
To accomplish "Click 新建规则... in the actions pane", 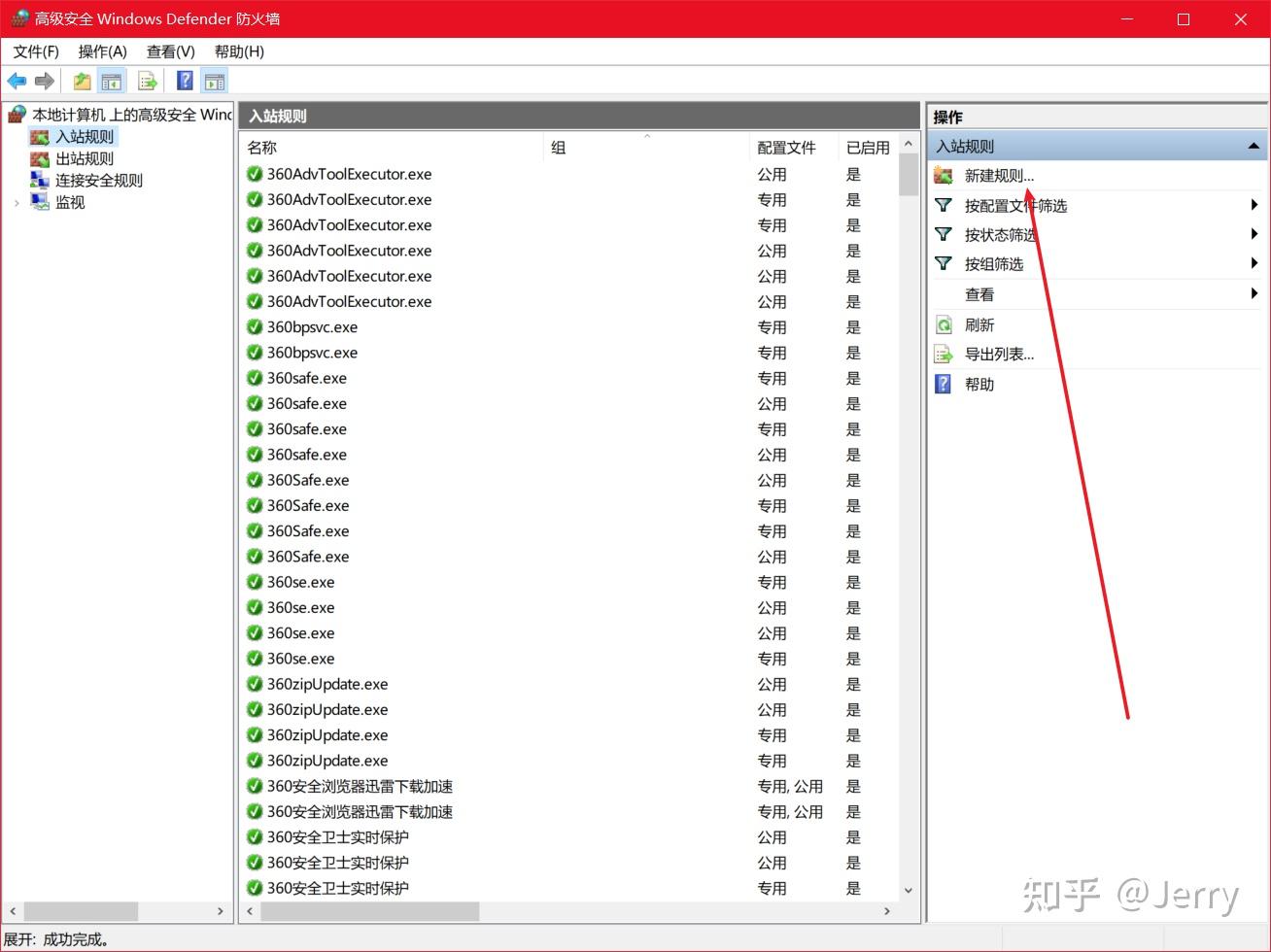I will coord(999,176).
